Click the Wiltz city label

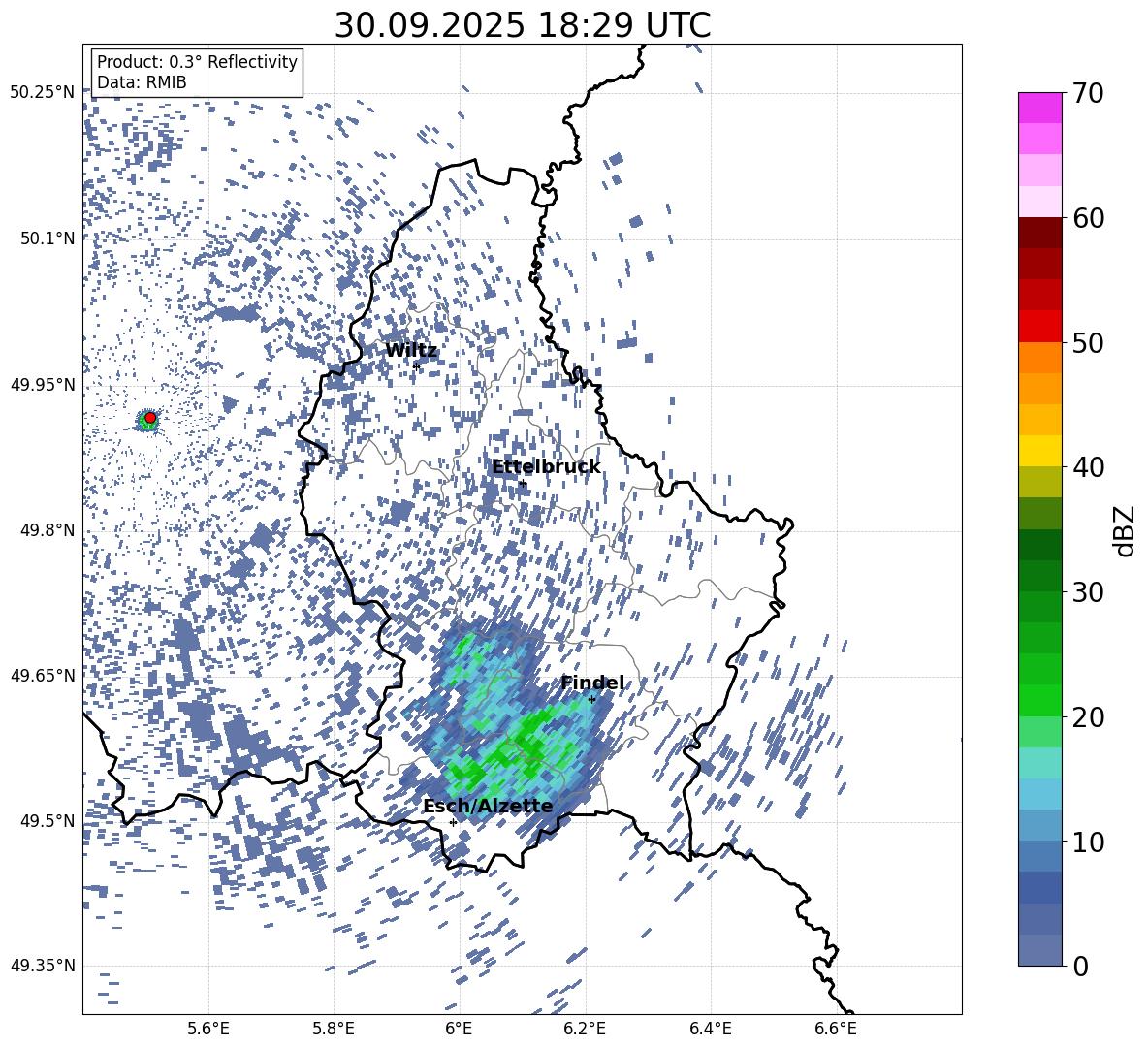click(411, 351)
